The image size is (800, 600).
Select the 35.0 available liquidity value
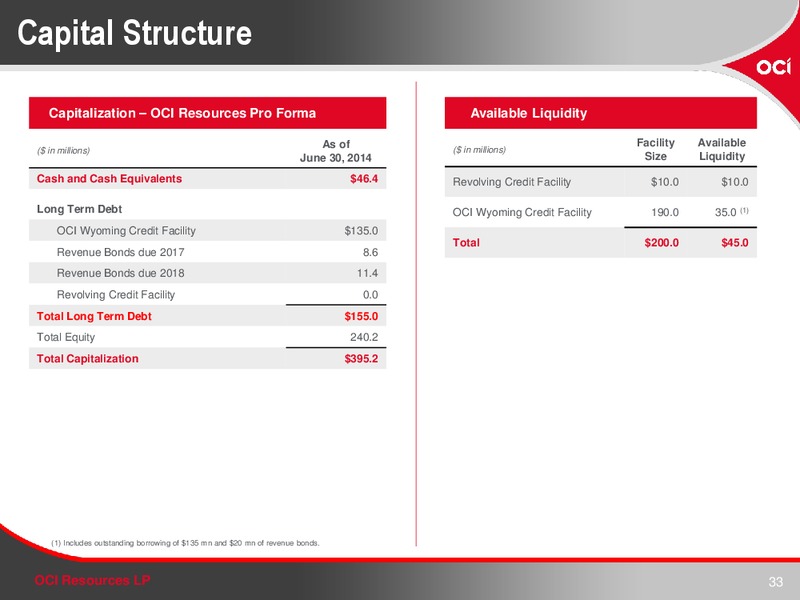(725, 212)
